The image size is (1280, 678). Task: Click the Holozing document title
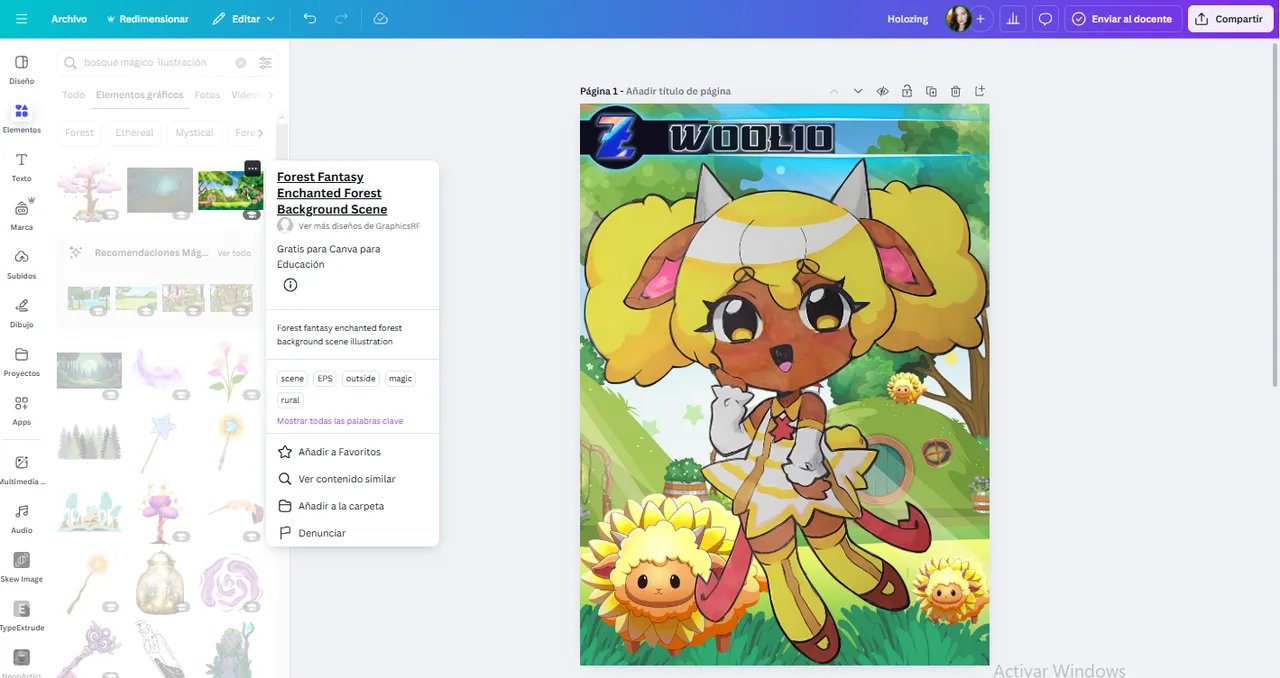pos(908,19)
